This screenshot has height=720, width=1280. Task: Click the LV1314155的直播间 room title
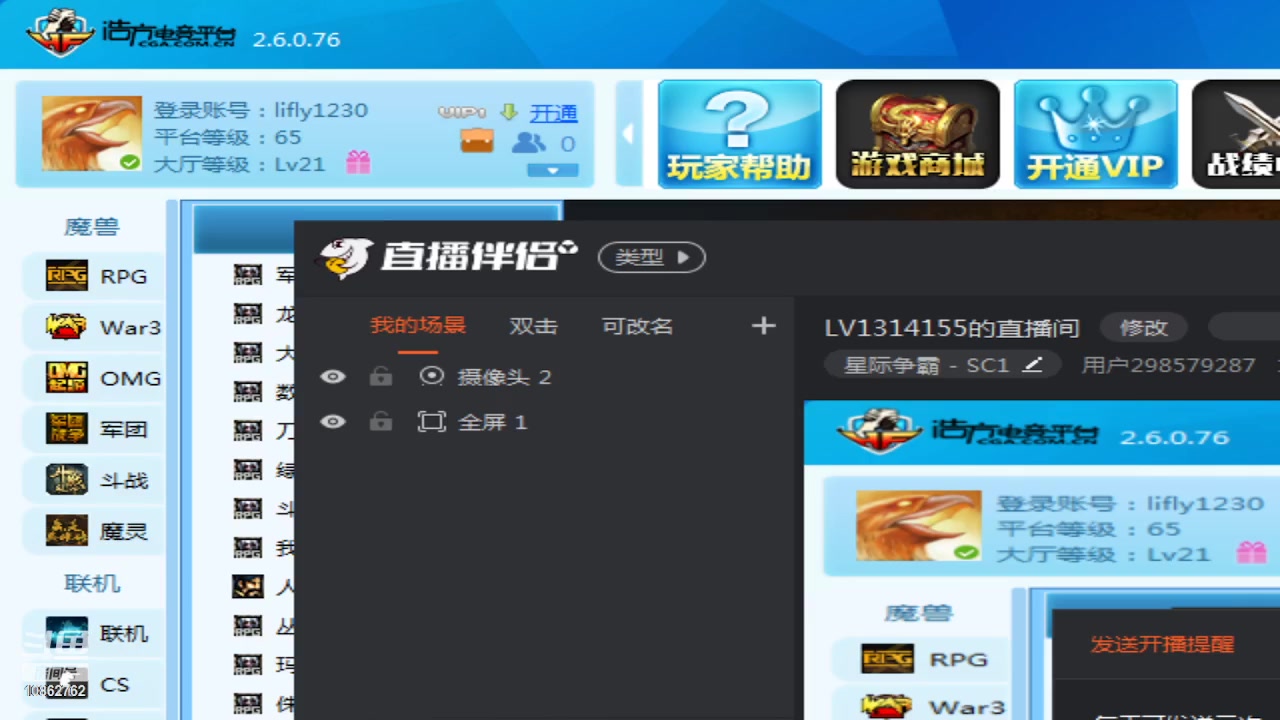pos(952,328)
